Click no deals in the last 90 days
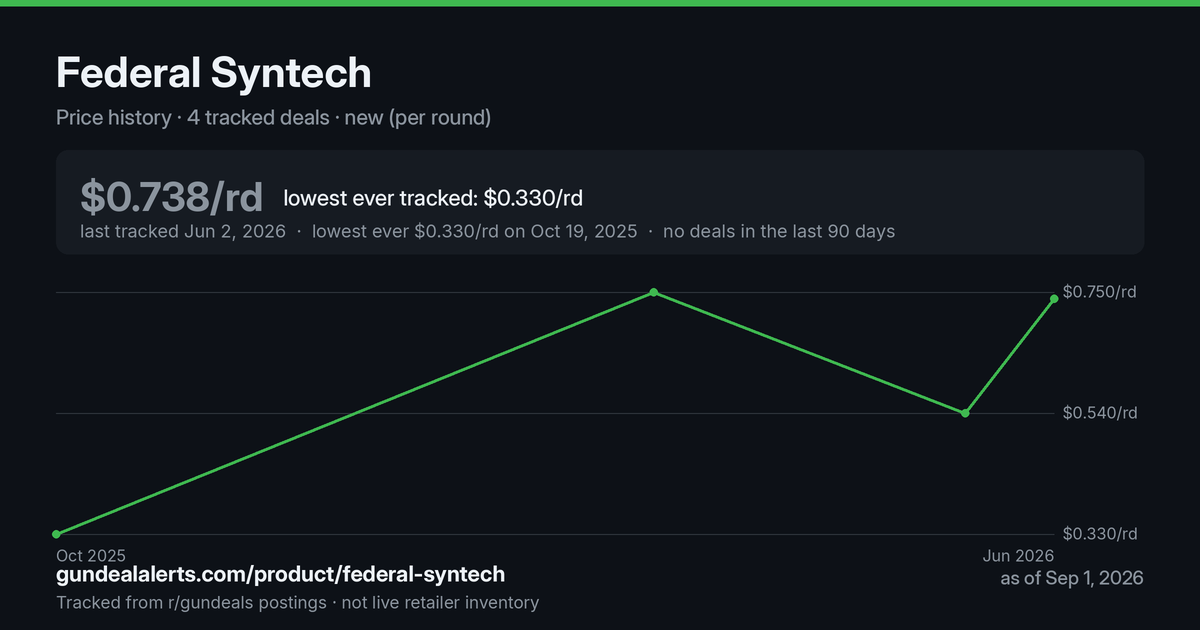Screen dimensions: 1200x630 (779, 231)
